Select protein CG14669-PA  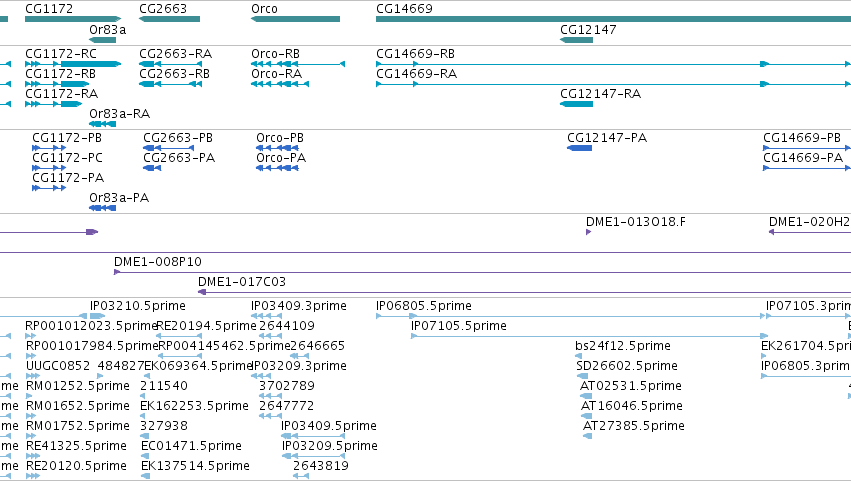tap(803, 158)
